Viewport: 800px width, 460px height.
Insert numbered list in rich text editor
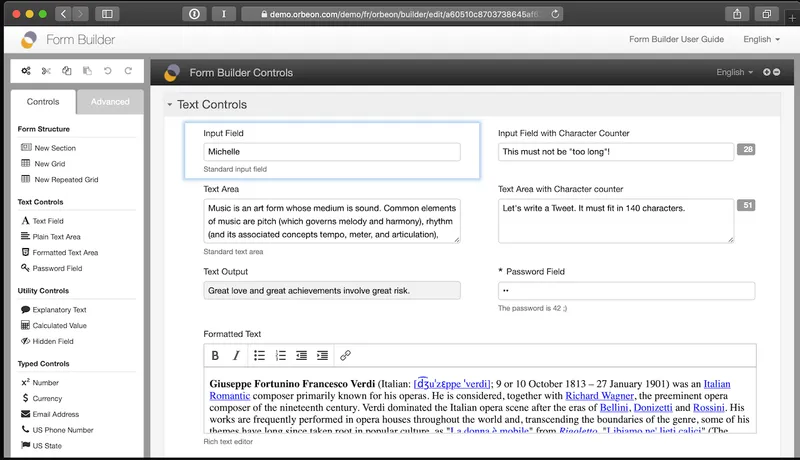(x=281, y=355)
